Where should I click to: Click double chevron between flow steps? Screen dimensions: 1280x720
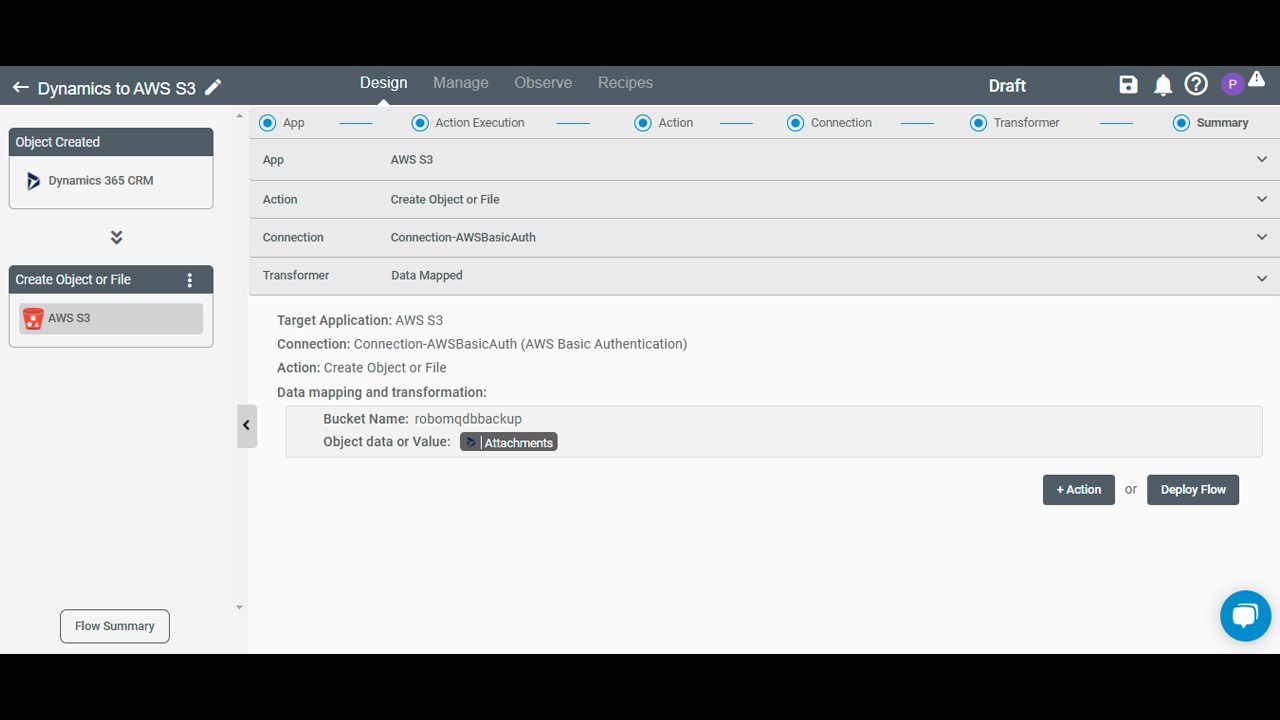[116, 238]
